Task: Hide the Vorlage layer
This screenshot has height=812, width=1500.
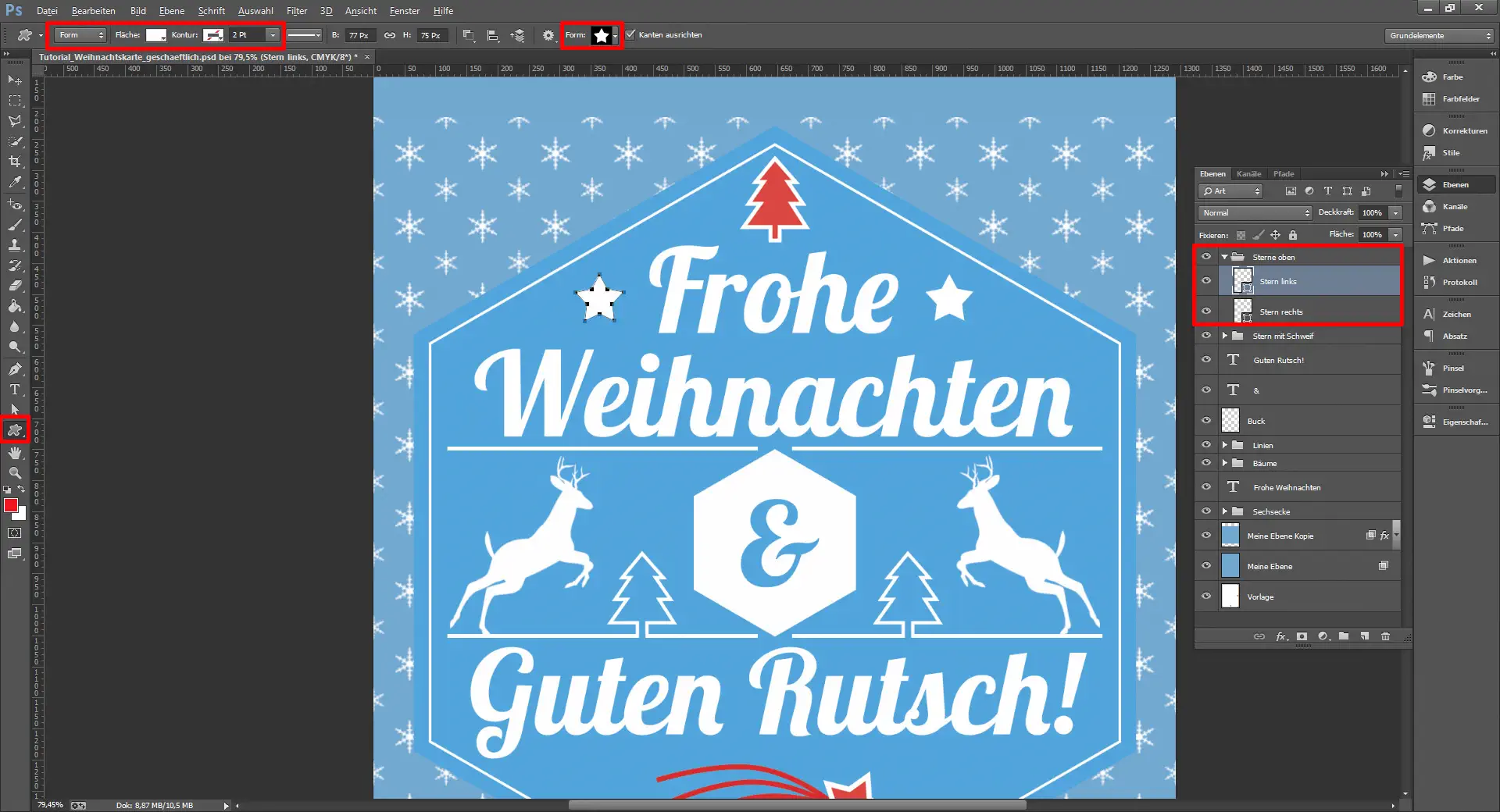Action: 1207,597
